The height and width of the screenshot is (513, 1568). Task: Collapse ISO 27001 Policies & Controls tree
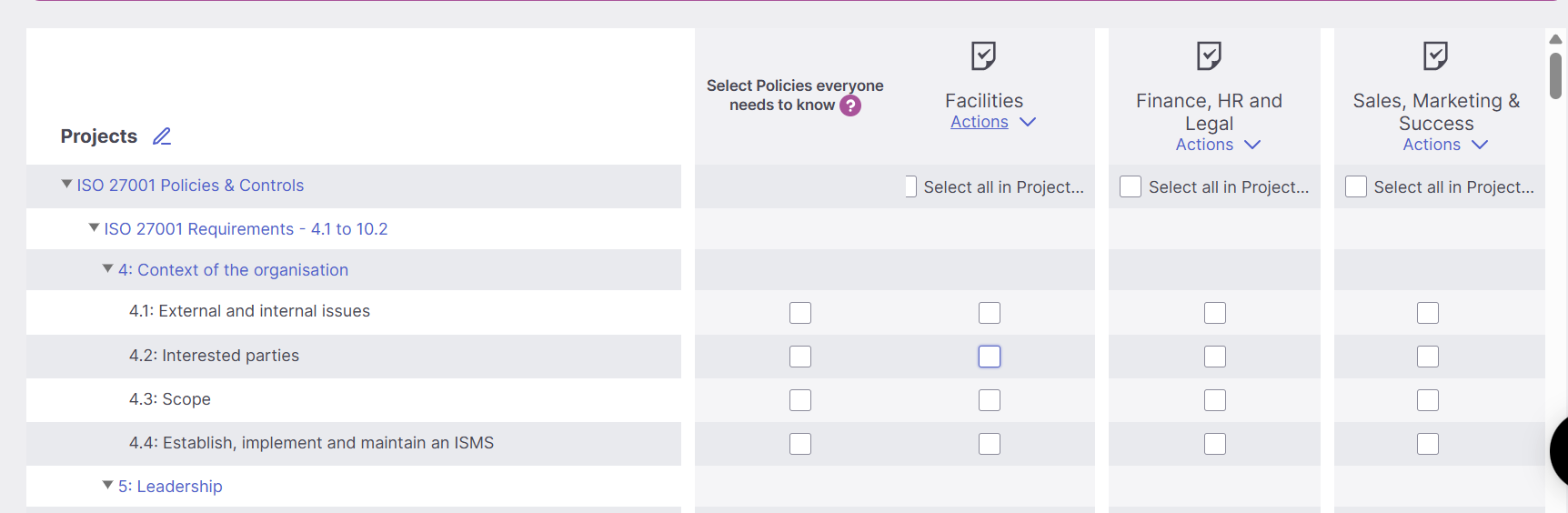[x=66, y=185]
